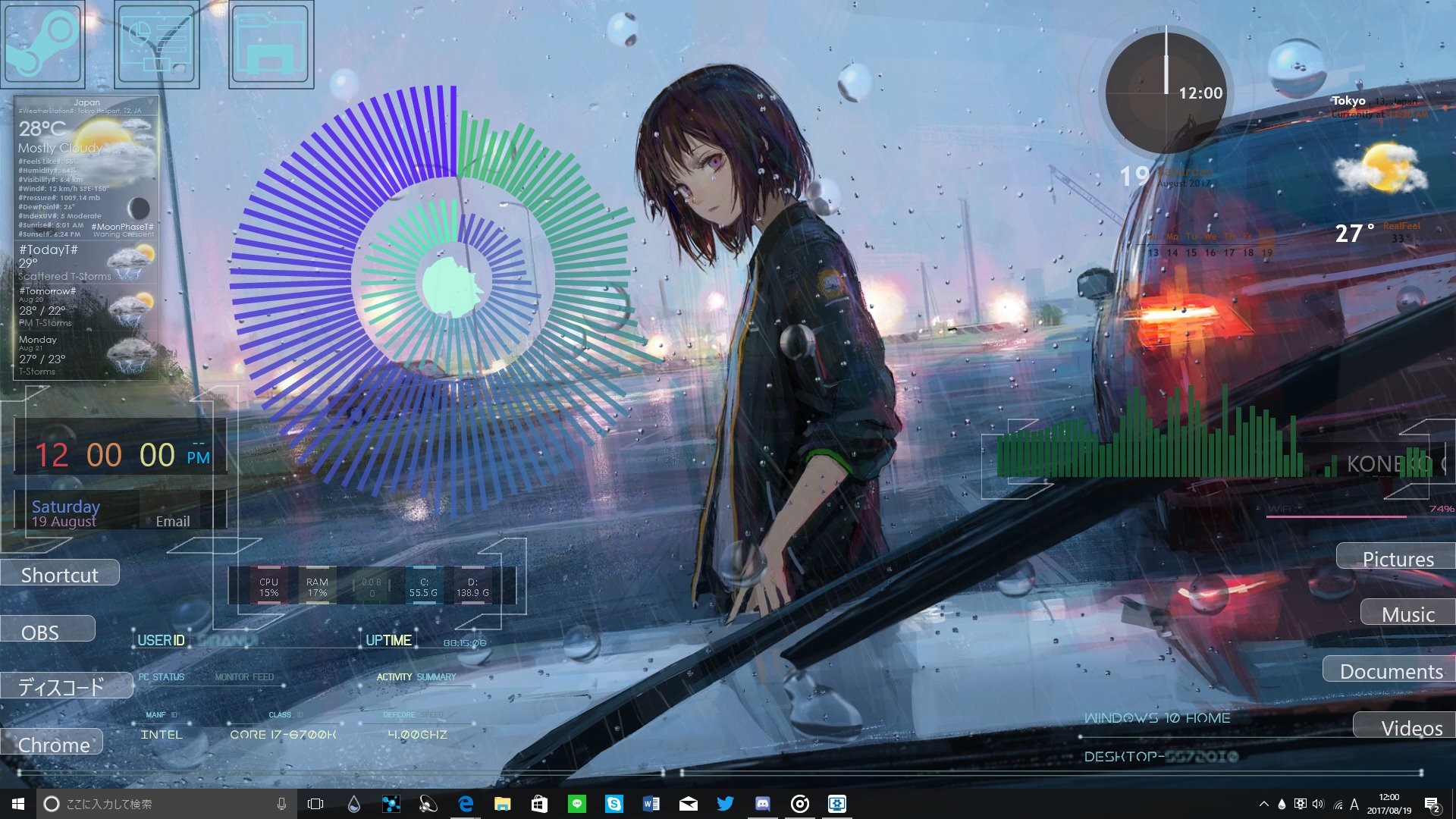The height and width of the screenshot is (819, 1456).
Task: Click the volume speaker tray icon
Action: 1318,805
